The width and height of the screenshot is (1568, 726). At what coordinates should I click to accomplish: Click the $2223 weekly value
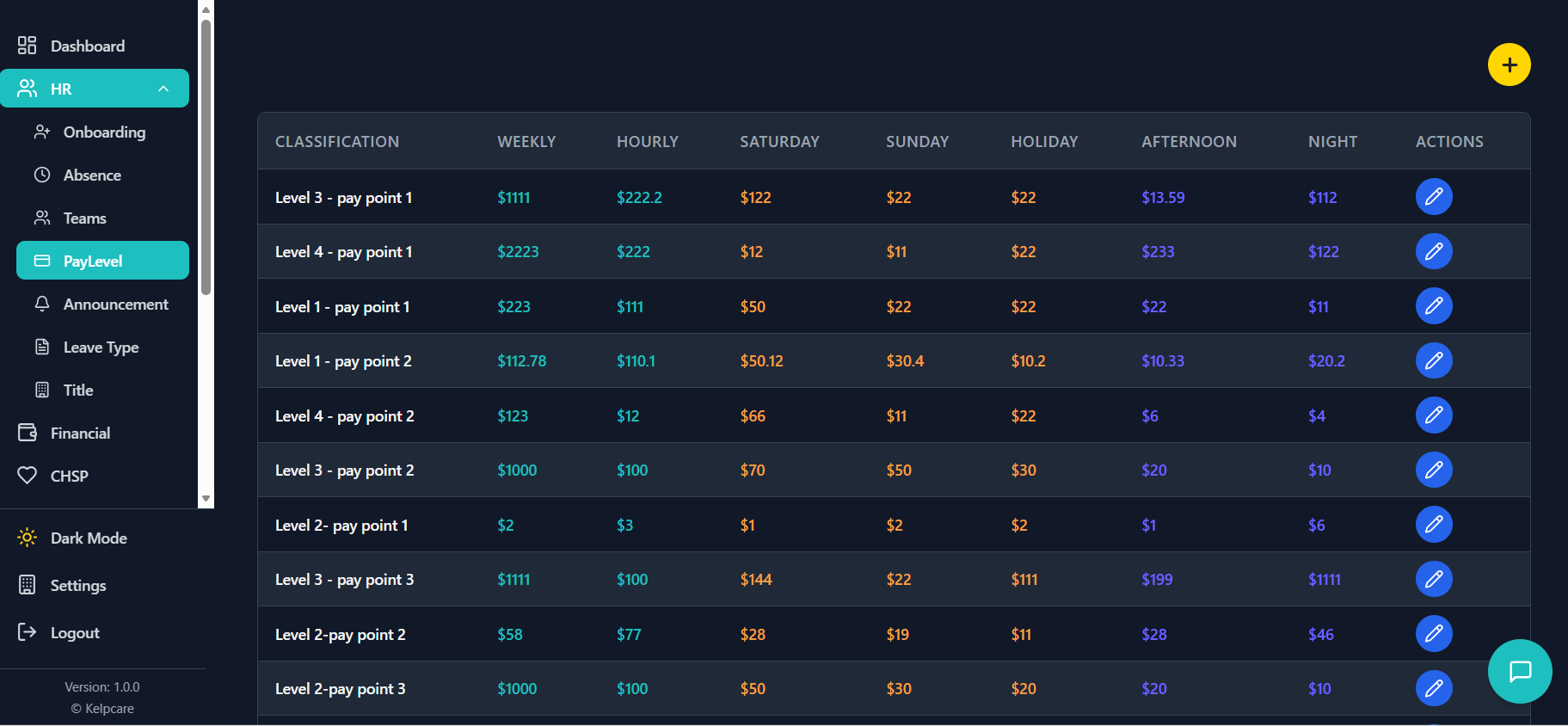[518, 251]
